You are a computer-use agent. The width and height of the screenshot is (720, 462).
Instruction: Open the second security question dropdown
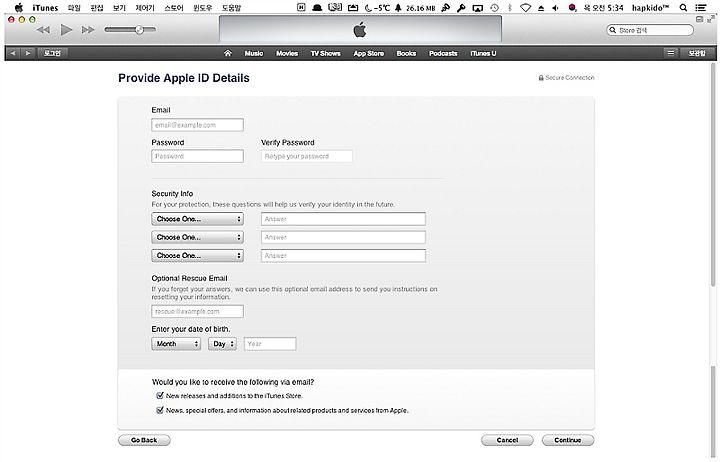[x=197, y=237]
